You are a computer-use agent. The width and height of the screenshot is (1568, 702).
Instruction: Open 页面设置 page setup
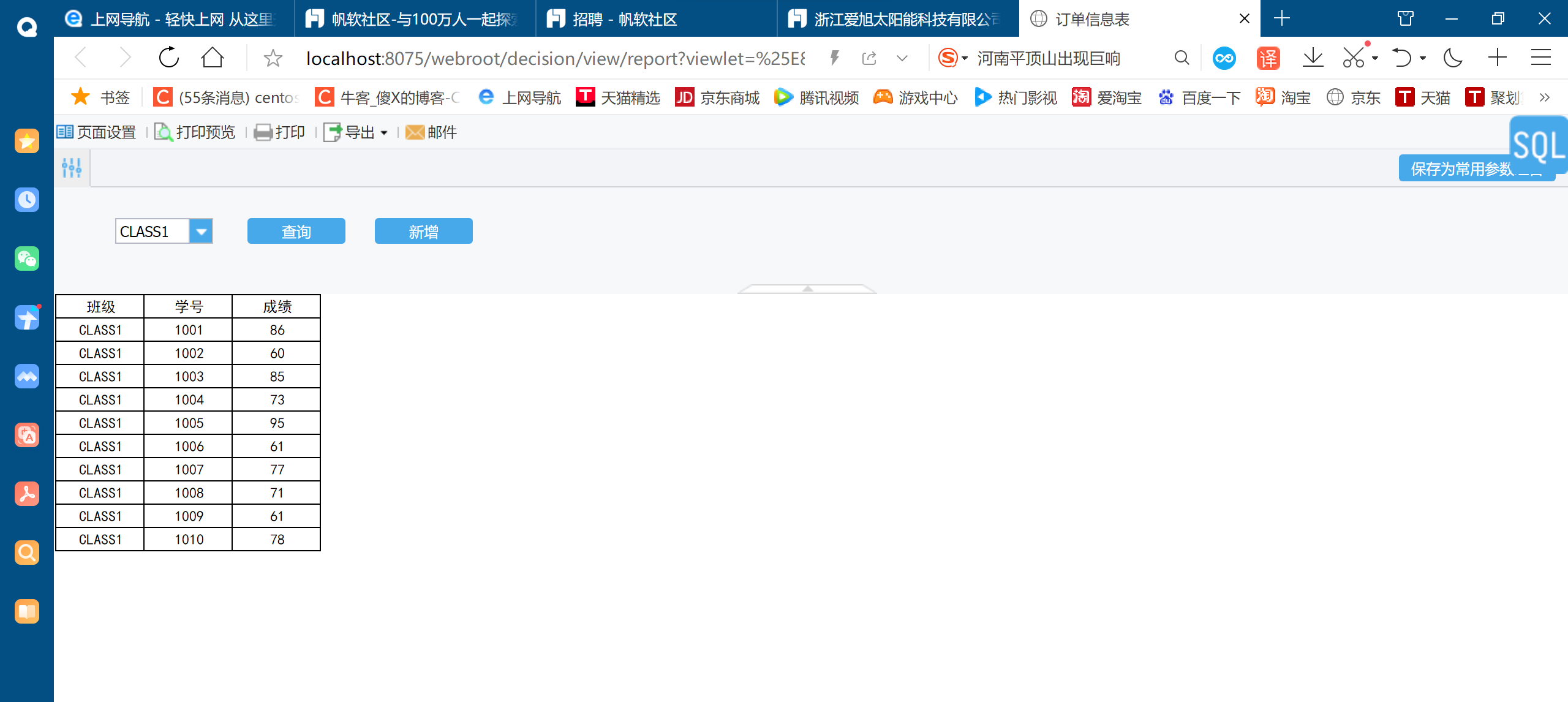(x=96, y=132)
